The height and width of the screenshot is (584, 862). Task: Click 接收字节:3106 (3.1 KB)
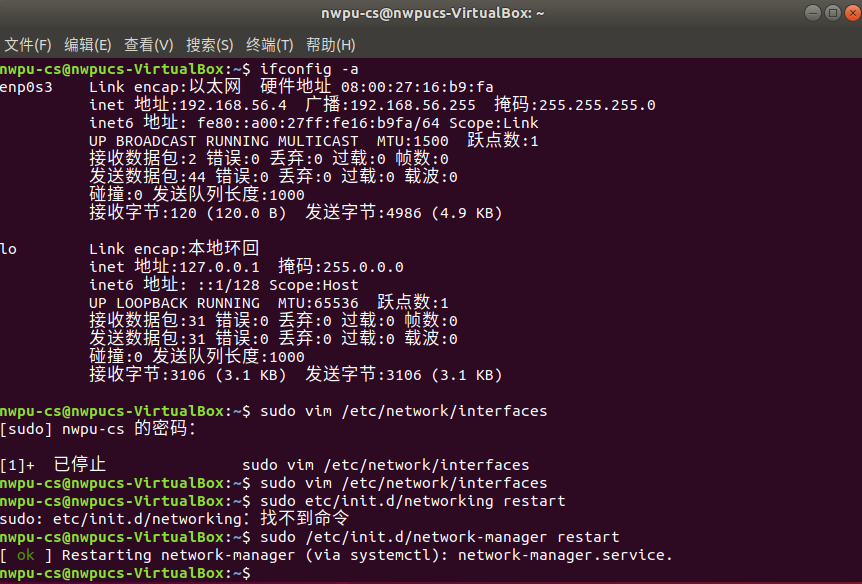click(187, 374)
